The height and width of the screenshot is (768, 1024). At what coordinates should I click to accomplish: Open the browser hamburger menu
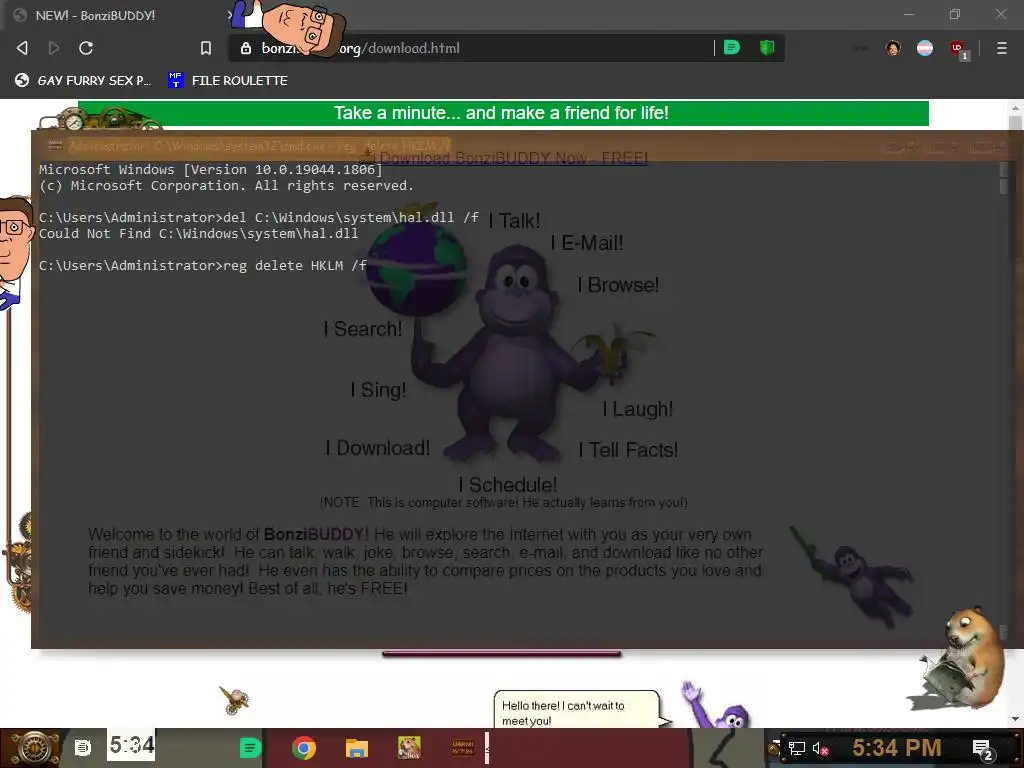(x=1001, y=48)
